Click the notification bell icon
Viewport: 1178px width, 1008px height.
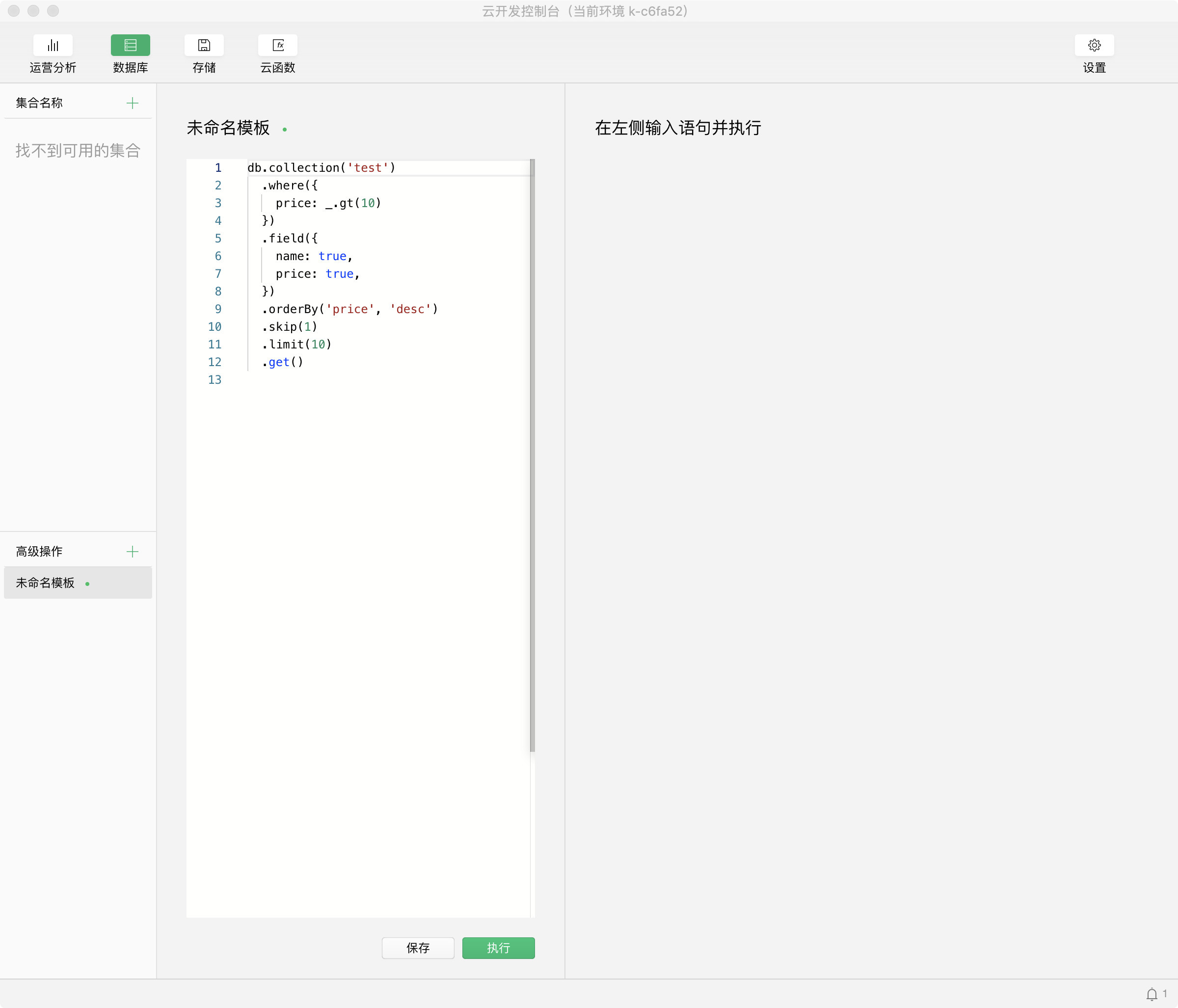point(1152,994)
